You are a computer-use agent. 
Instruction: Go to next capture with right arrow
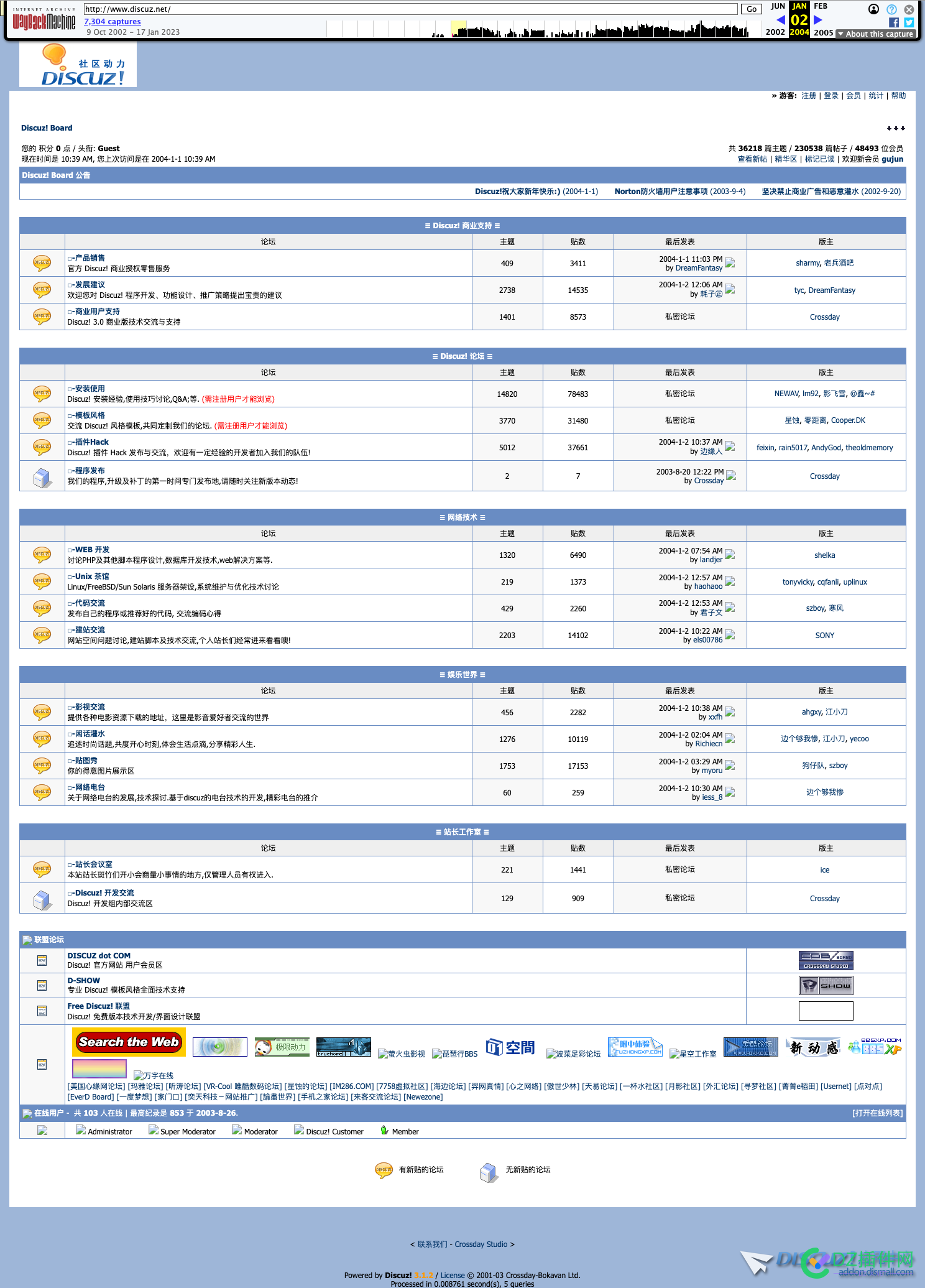[x=818, y=20]
